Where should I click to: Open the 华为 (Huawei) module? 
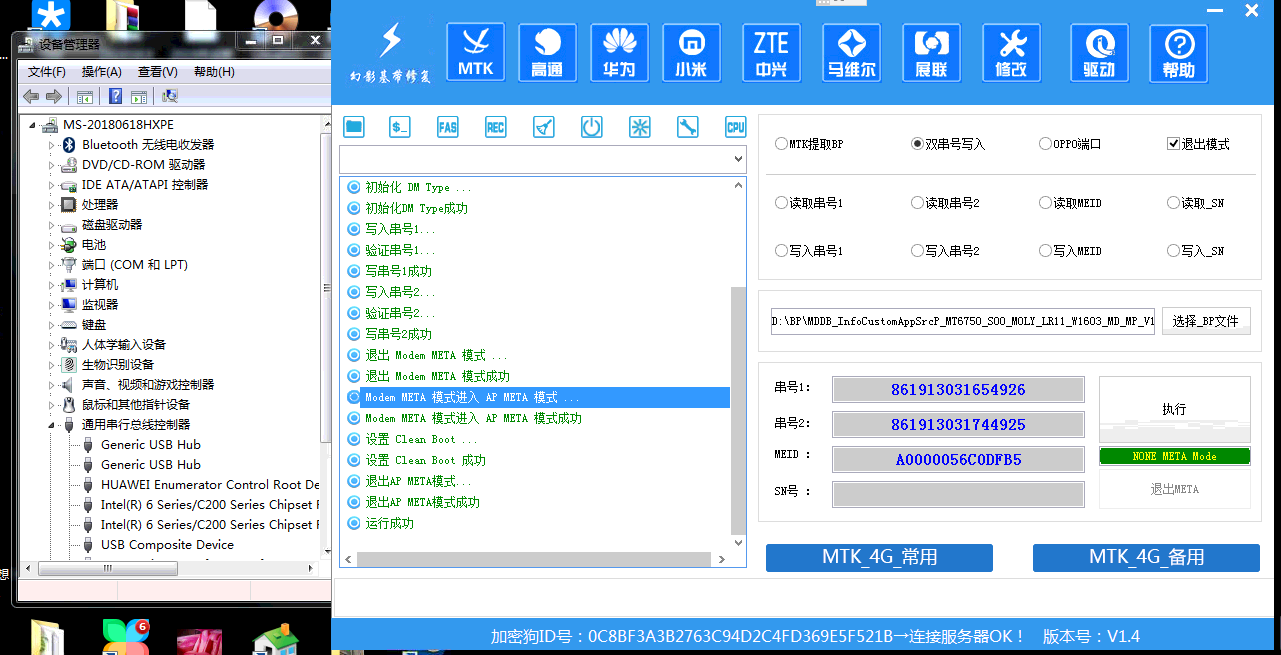(619, 52)
